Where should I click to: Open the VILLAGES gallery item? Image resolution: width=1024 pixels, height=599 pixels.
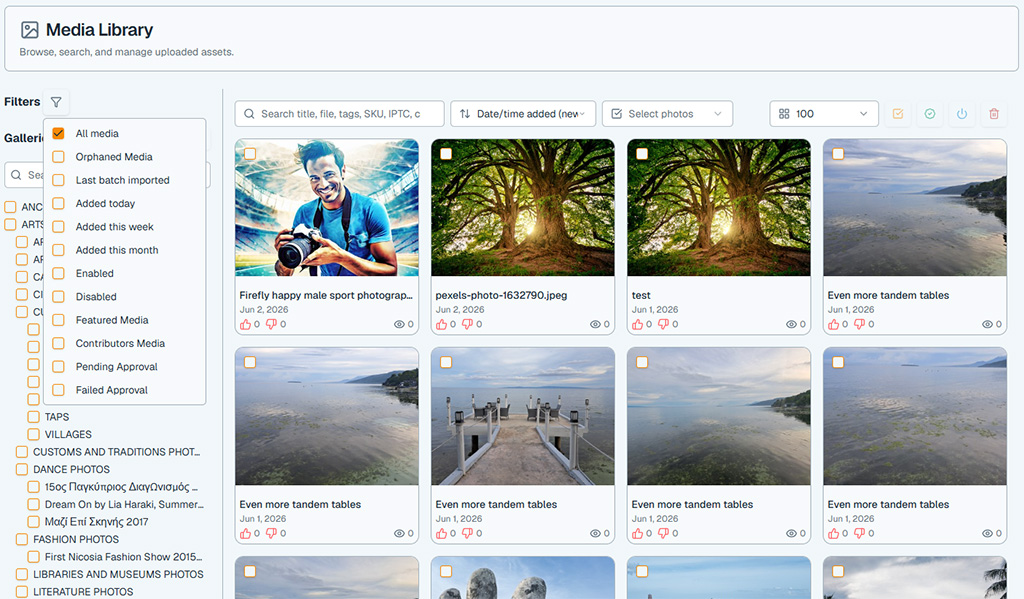pos(68,434)
